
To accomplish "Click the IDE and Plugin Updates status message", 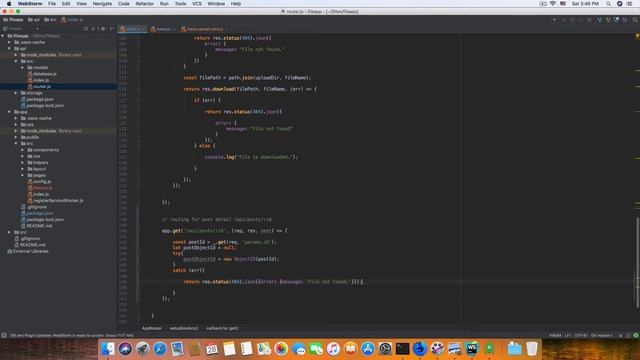I will point(71,336).
